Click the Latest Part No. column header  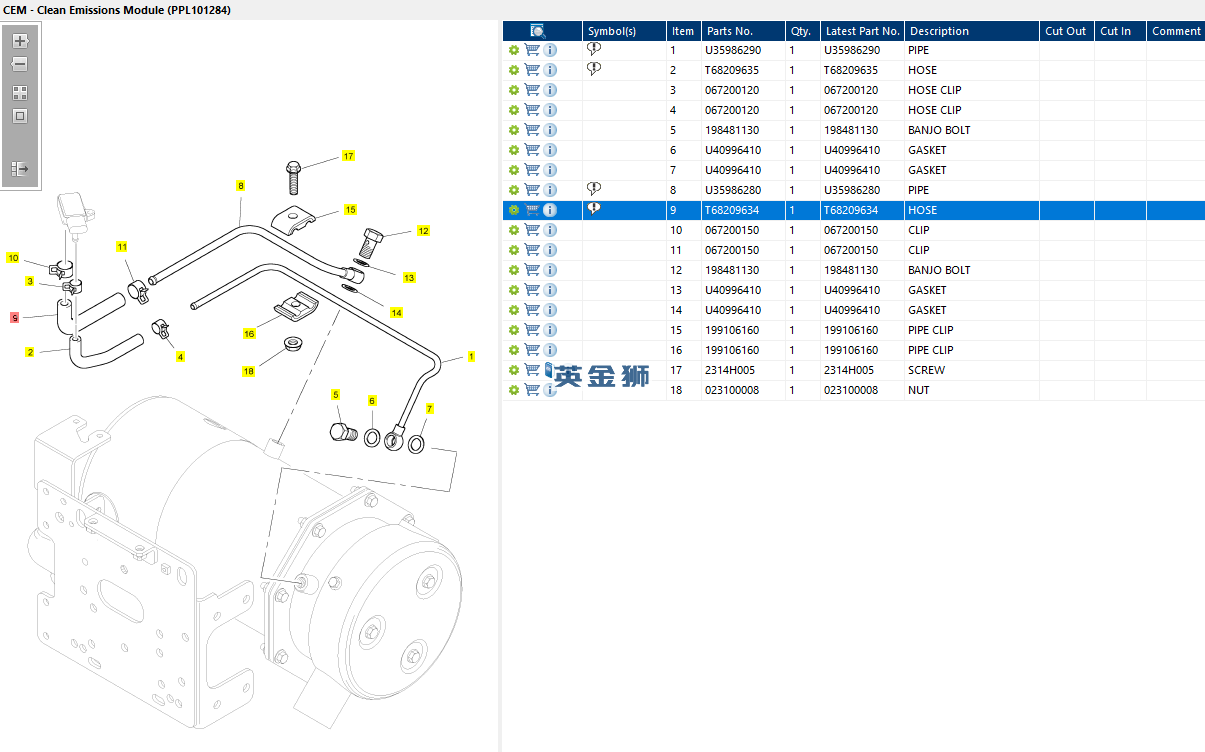(862, 31)
